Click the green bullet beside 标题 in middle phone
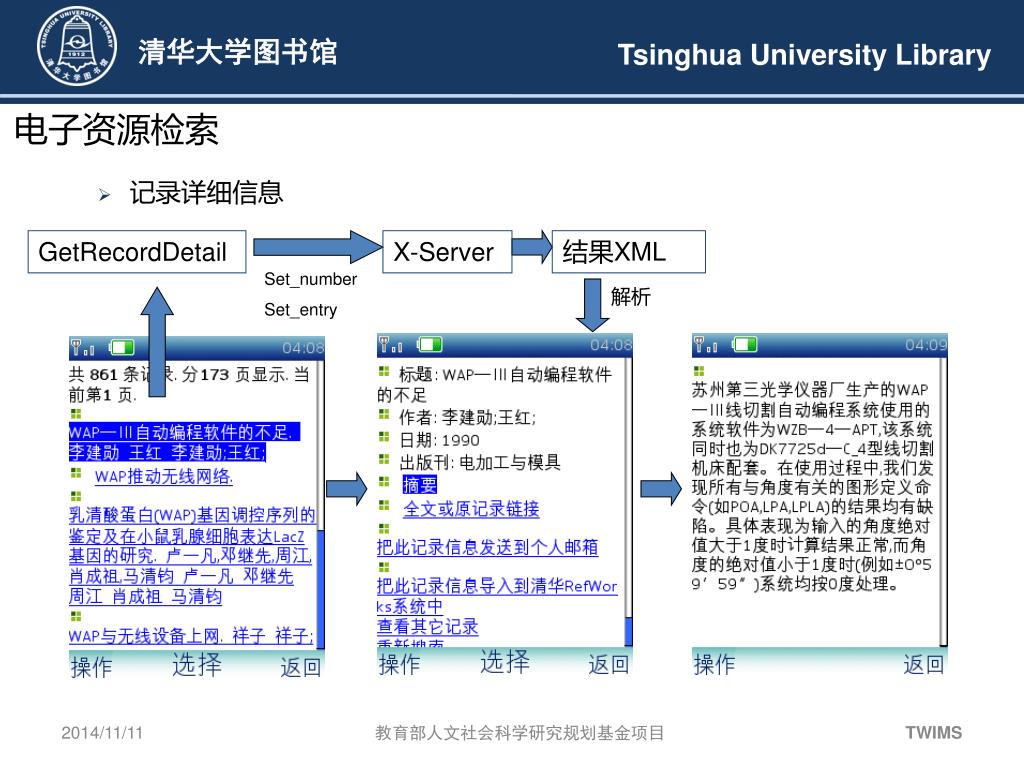 click(x=384, y=372)
